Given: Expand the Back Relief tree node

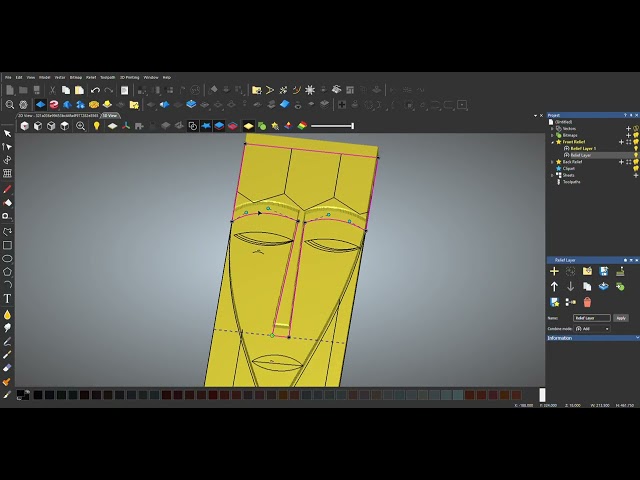Looking at the screenshot, I should 552,162.
